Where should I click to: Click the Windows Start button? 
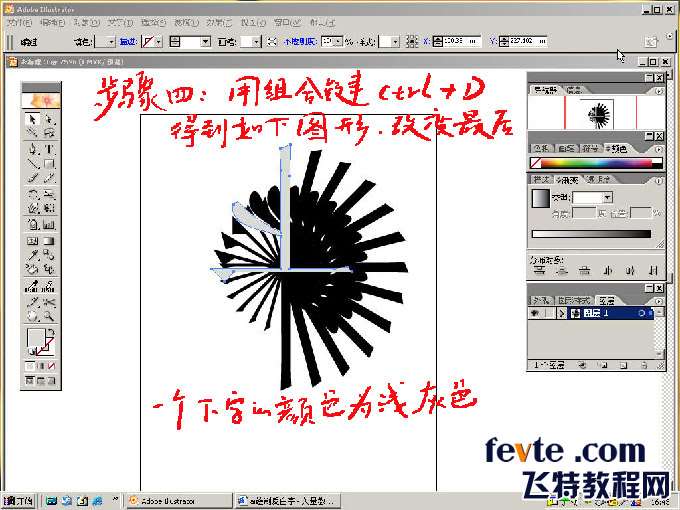point(18,500)
